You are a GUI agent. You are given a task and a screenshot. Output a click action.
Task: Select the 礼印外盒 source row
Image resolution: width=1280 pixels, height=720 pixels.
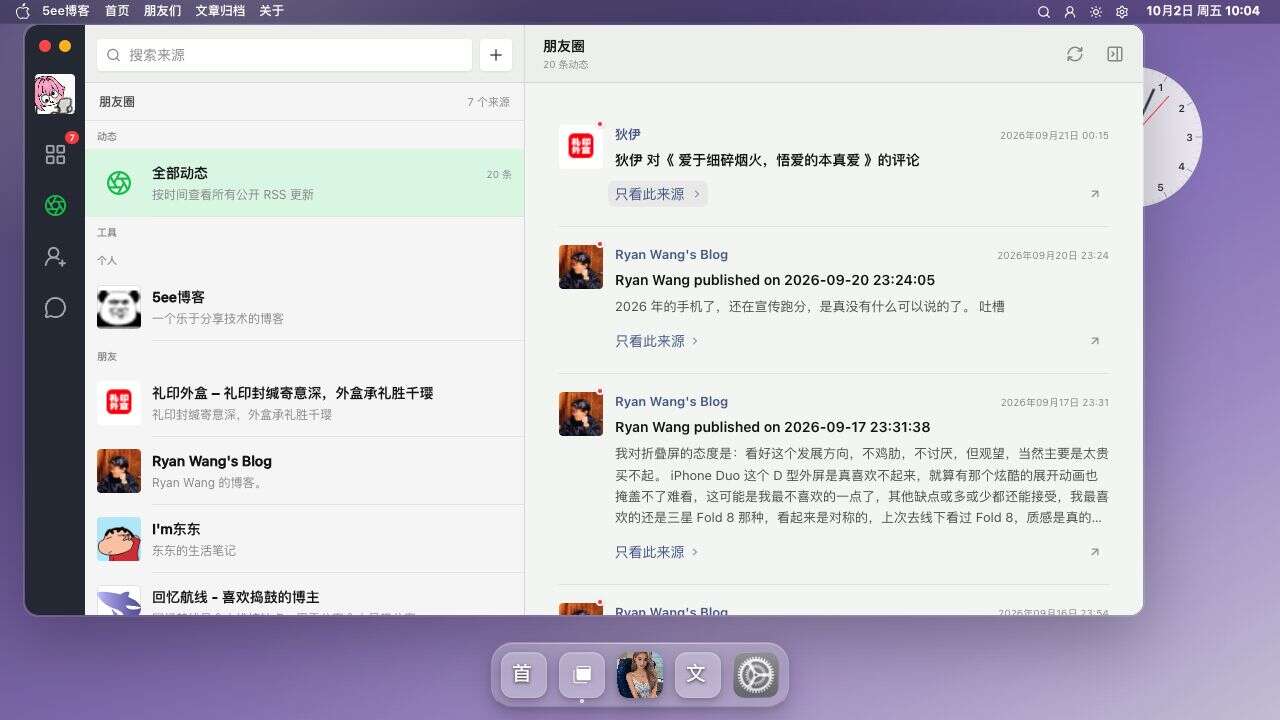tap(304, 403)
